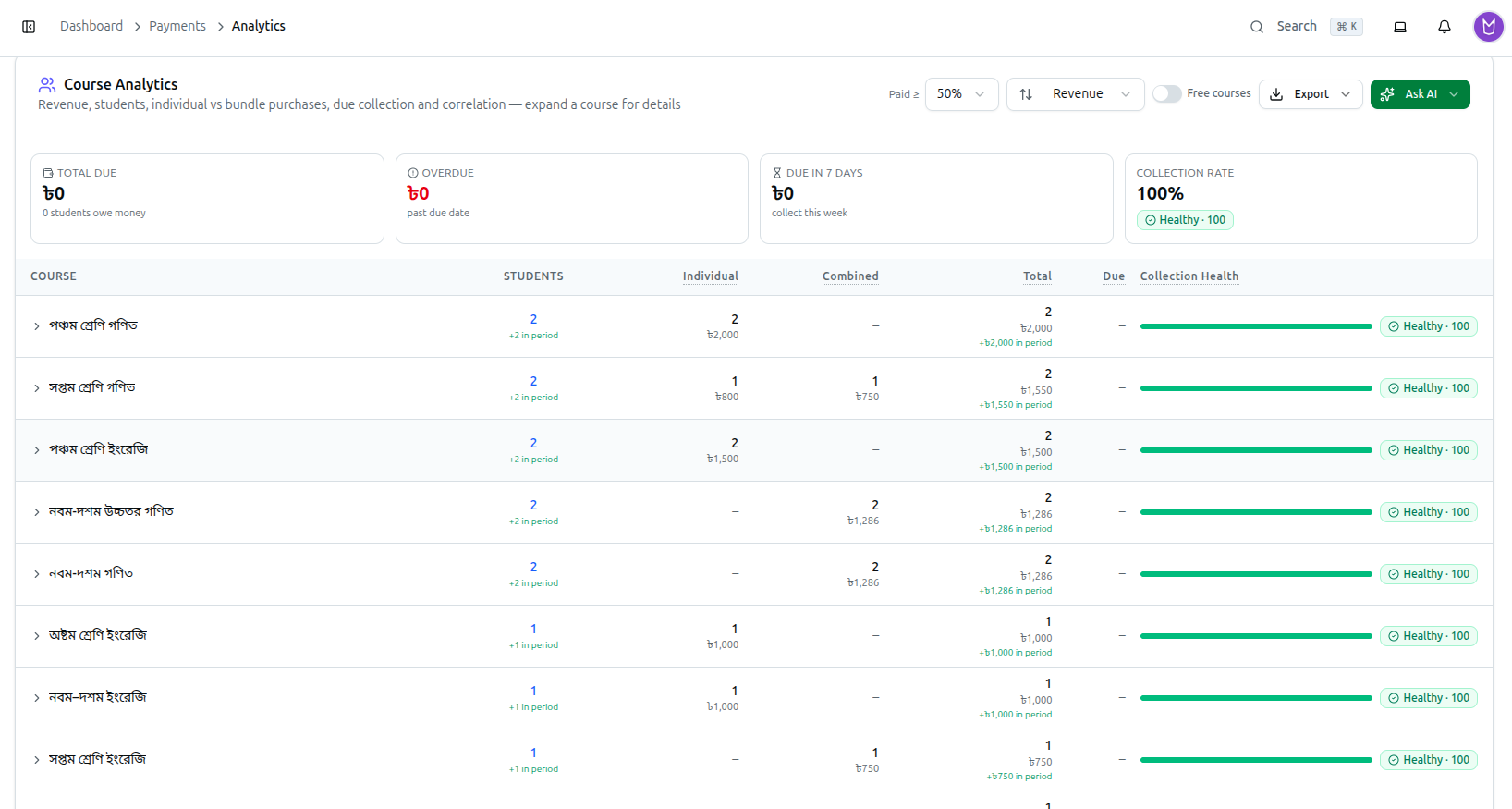Click Healthy · 100 badge for সপ্তম শ্রেণি গণিত
This screenshot has height=809, width=1512.
(x=1429, y=388)
